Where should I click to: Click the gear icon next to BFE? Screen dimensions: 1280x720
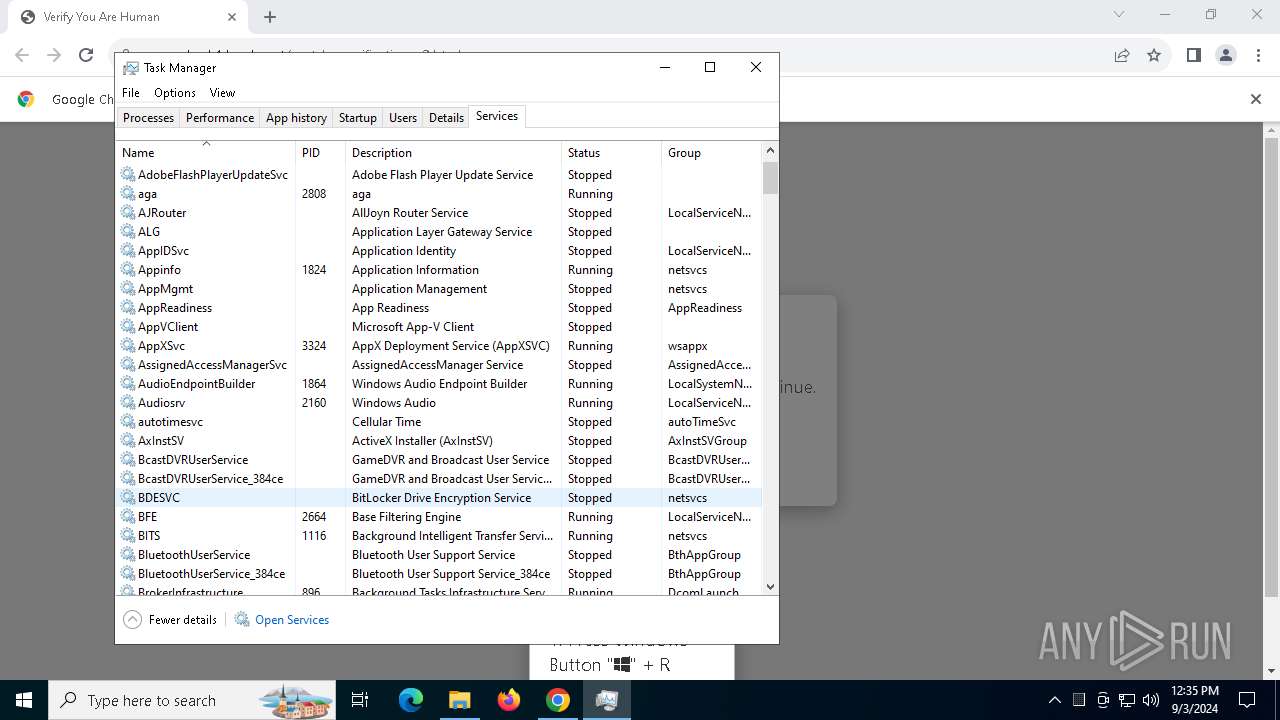[x=128, y=516]
